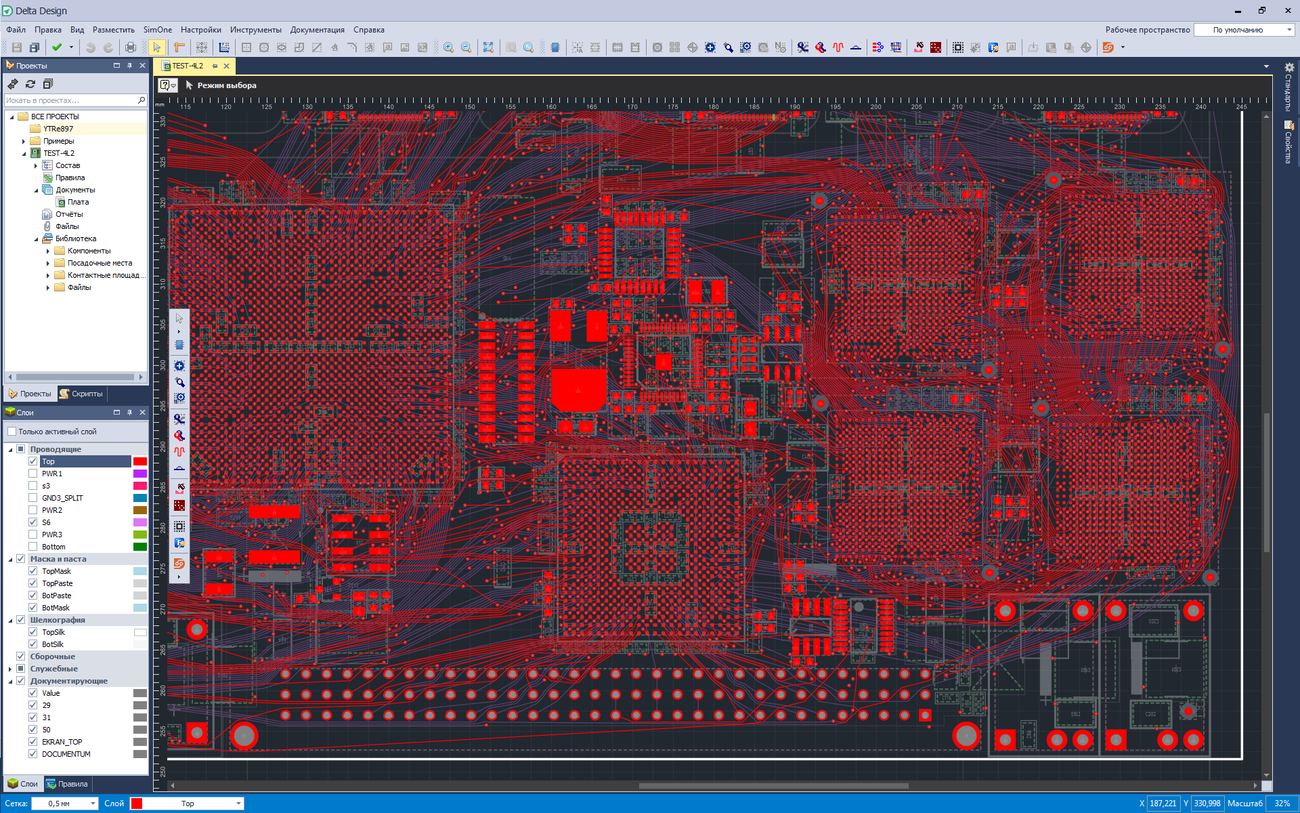
Task: Enable the Bottom layer checkbox
Action: point(33,547)
